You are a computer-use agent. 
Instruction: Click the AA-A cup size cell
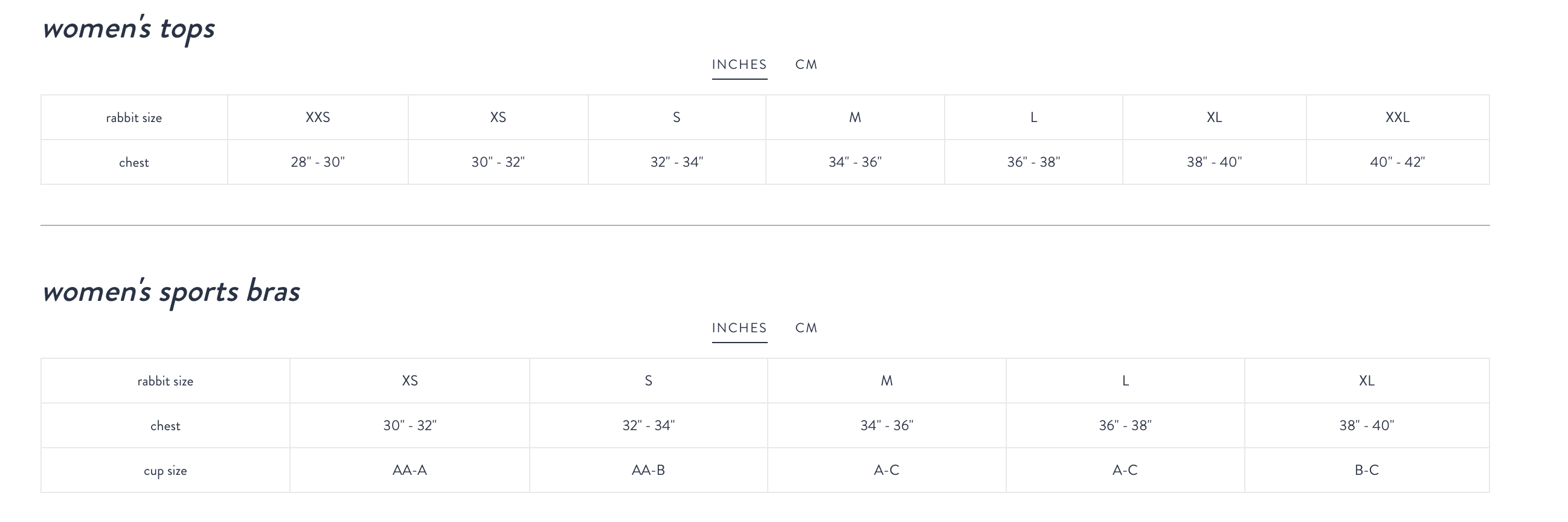pos(410,470)
